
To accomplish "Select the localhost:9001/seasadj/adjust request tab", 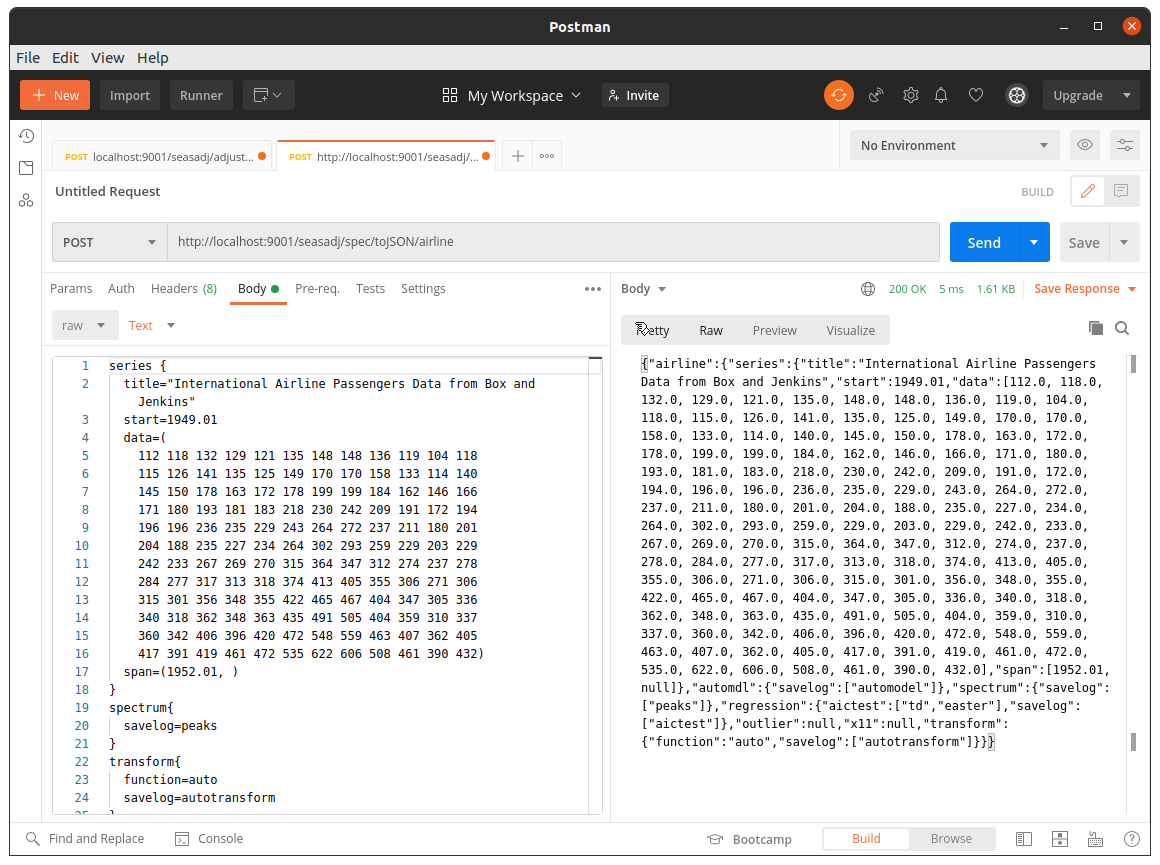I will click(163, 156).
